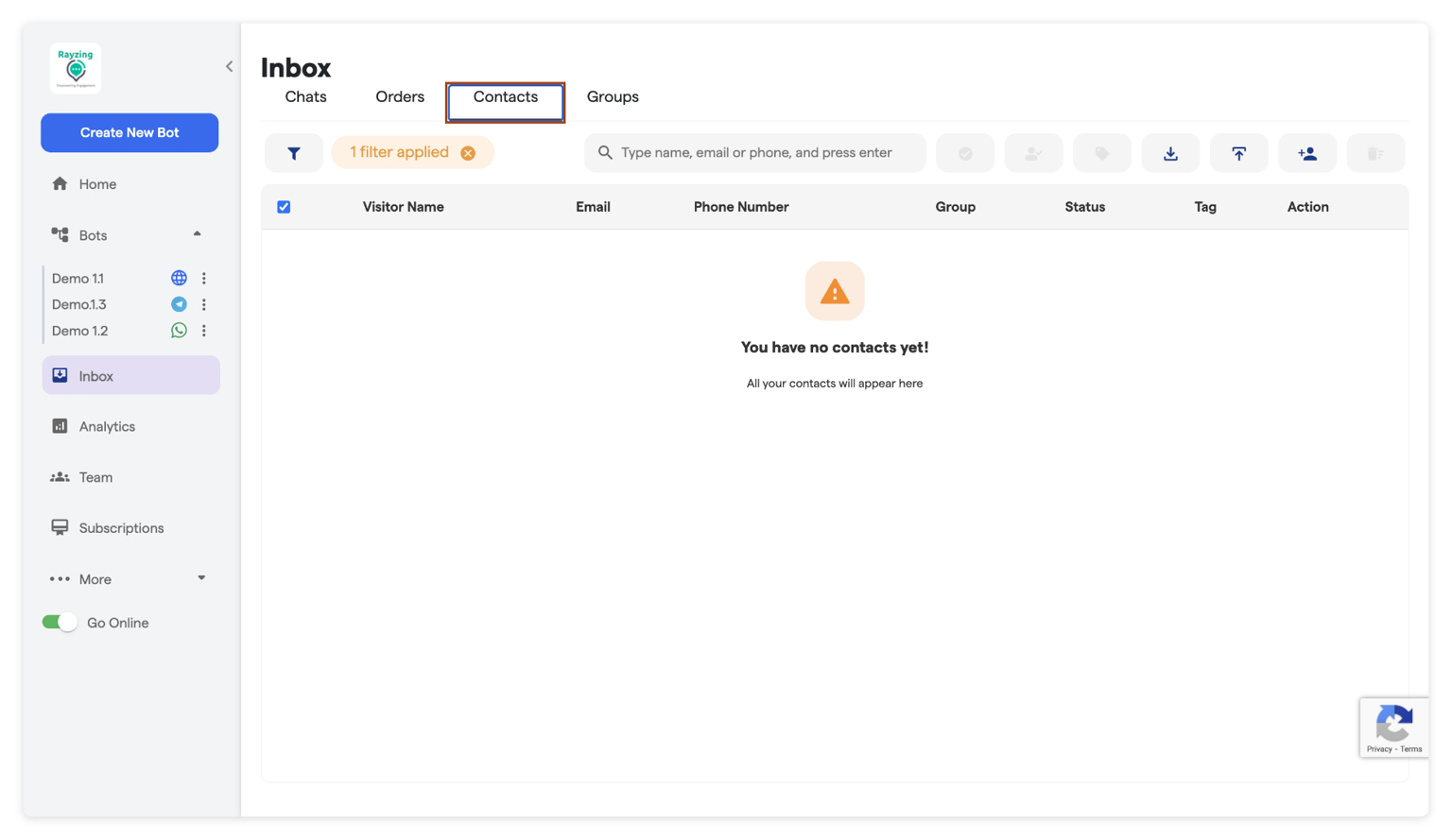1452x840 pixels.
Task: Toggle the Go Online switch
Action: coord(60,622)
